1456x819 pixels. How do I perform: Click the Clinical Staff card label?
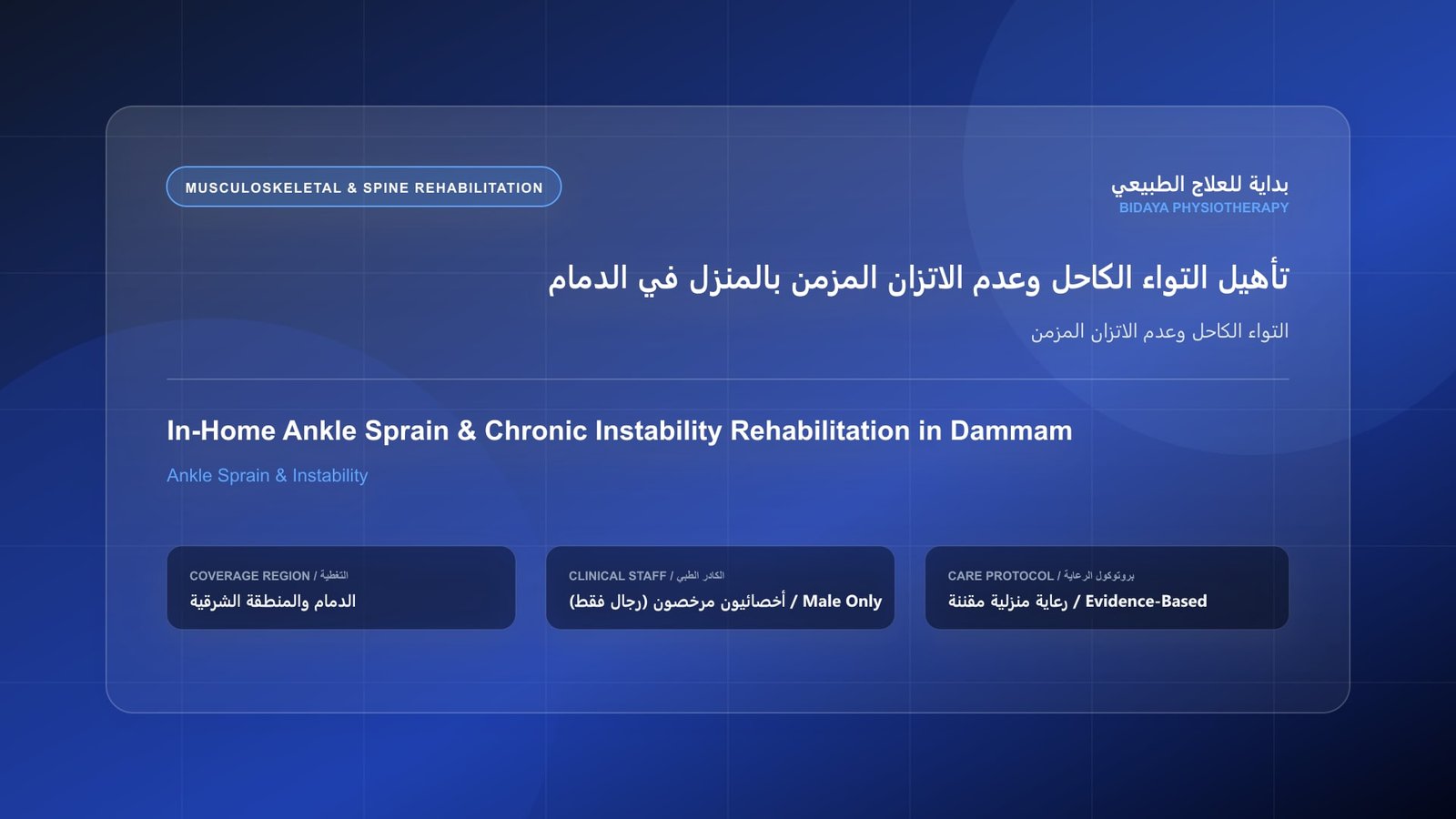pyautogui.click(x=646, y=575)
